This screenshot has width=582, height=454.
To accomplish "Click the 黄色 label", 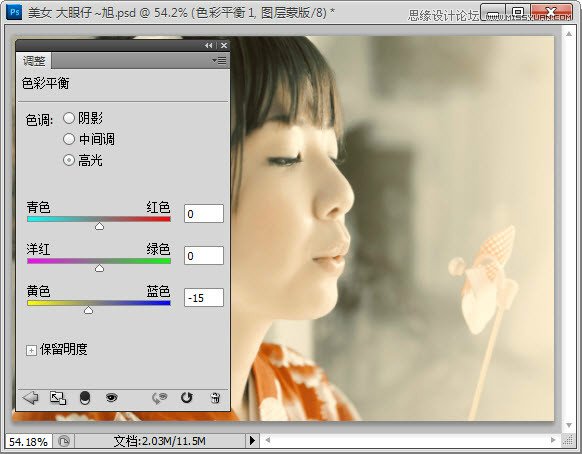I will [39, 291].
